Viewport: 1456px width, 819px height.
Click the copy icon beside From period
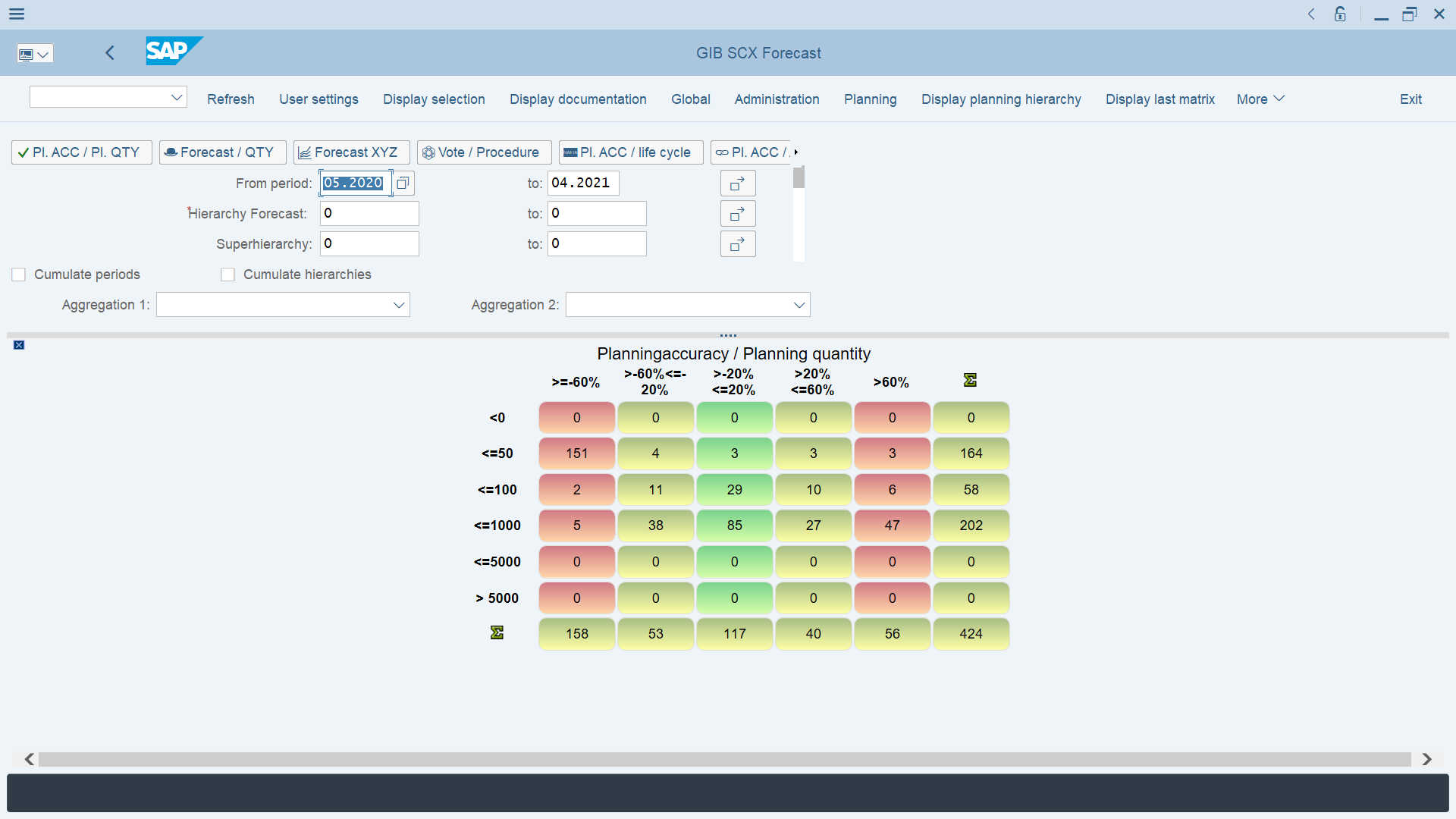point(403,183)
